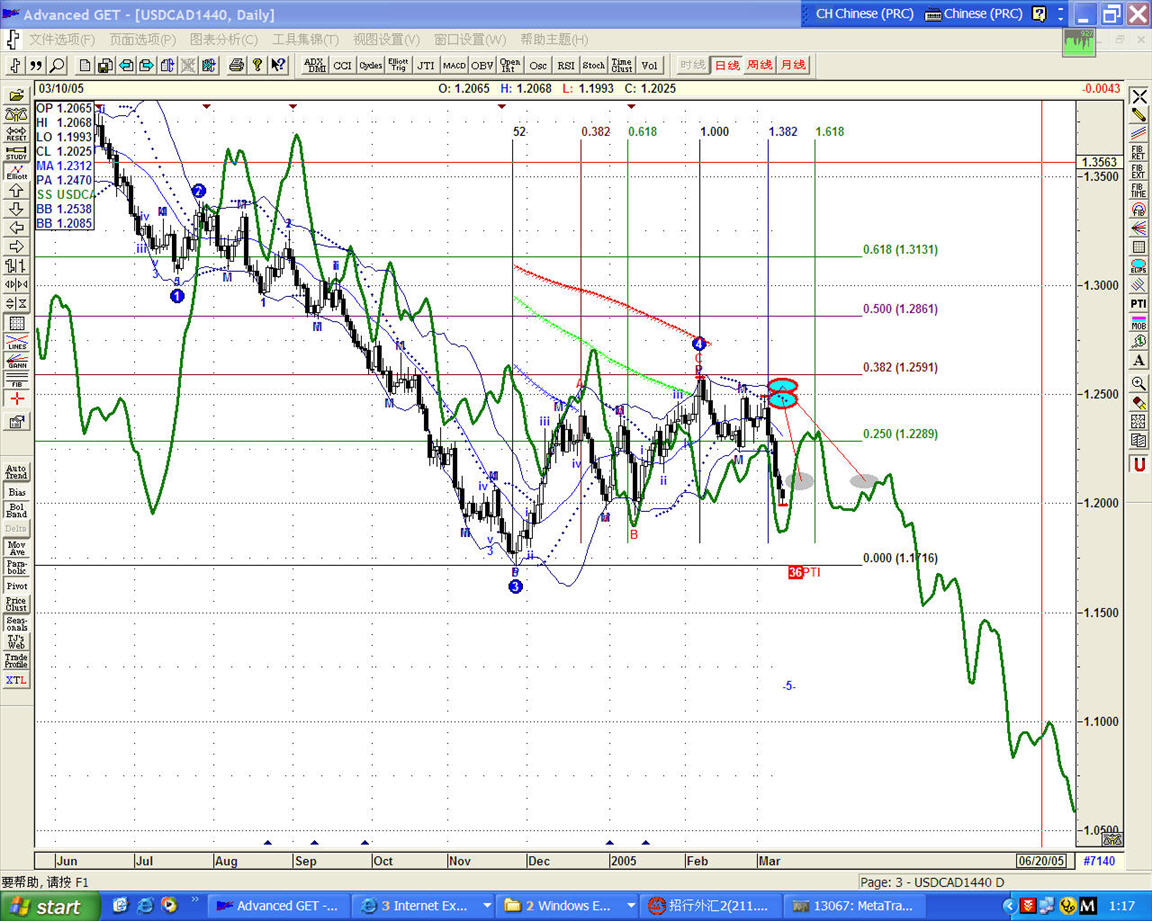
Task: Activate the PTI tool
Action: click(x=1138, y=303)
